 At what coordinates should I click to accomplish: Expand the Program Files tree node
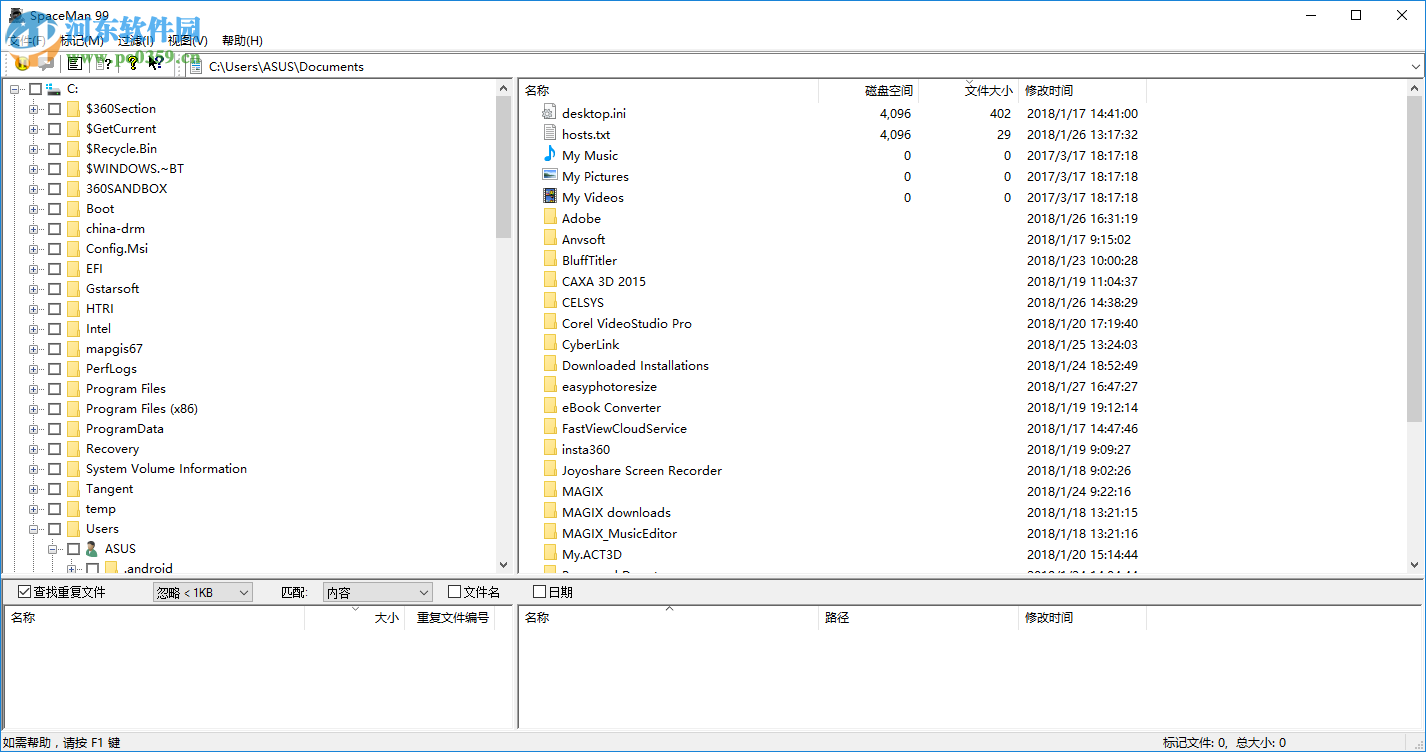[34, 389]
